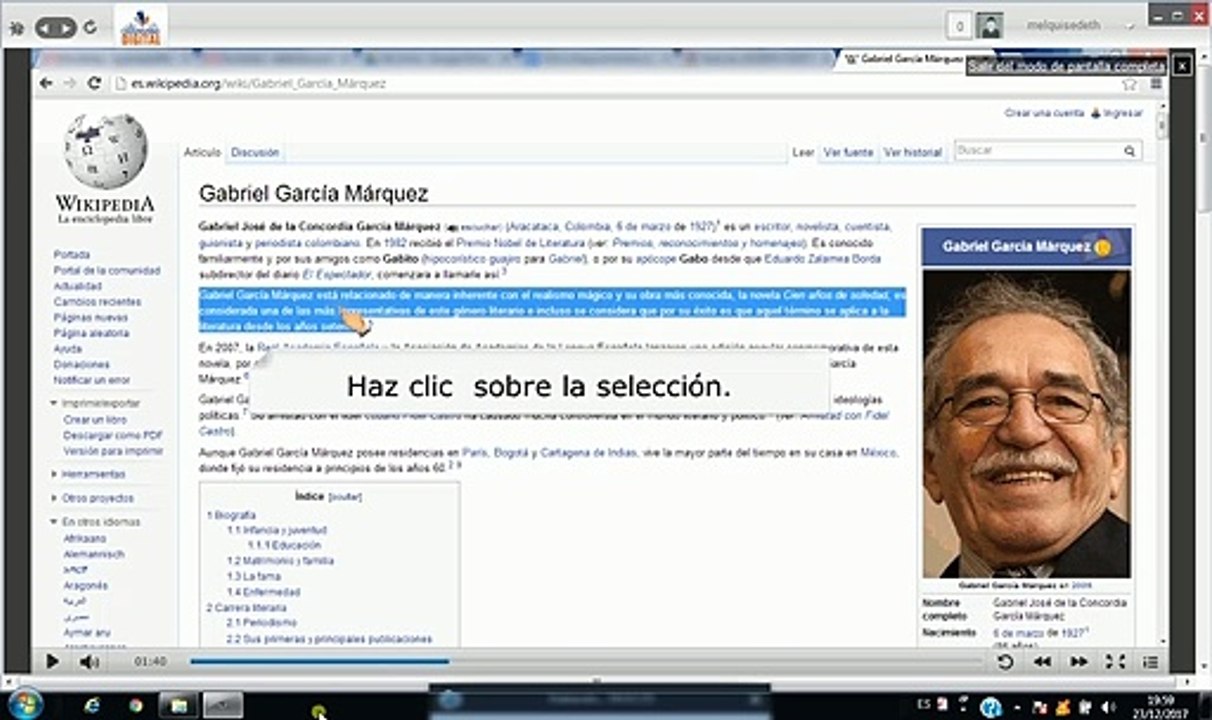1212x720 pixels.
Task: Open the channel logo thumbnail
Action: tap(141, 25)
